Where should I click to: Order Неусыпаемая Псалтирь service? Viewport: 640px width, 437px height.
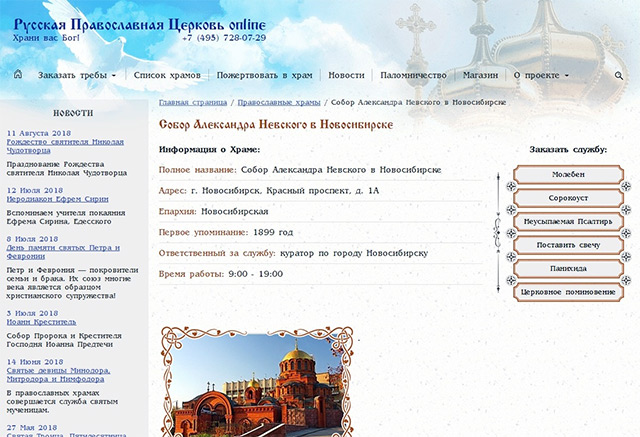click(568, 222)
